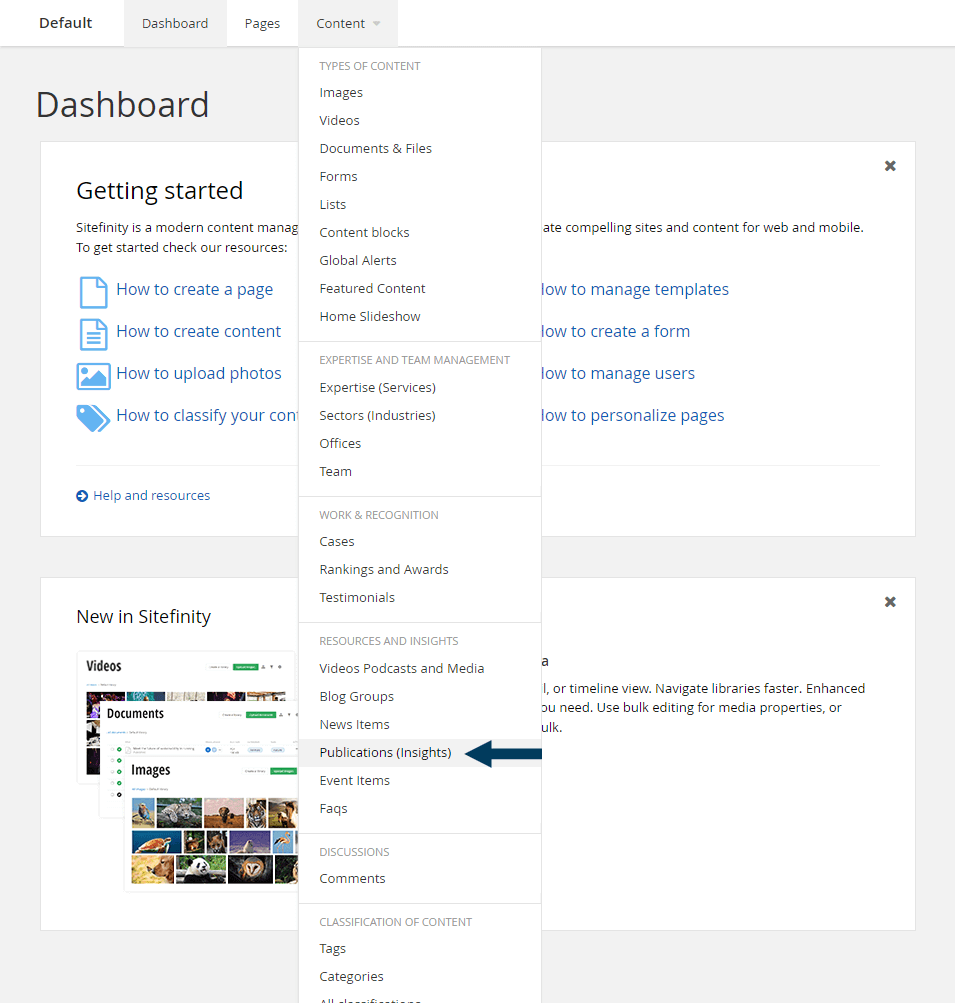Click the media libraries preview thumbnail
This screenshot has width=955, height=1003.
[187, 771]
